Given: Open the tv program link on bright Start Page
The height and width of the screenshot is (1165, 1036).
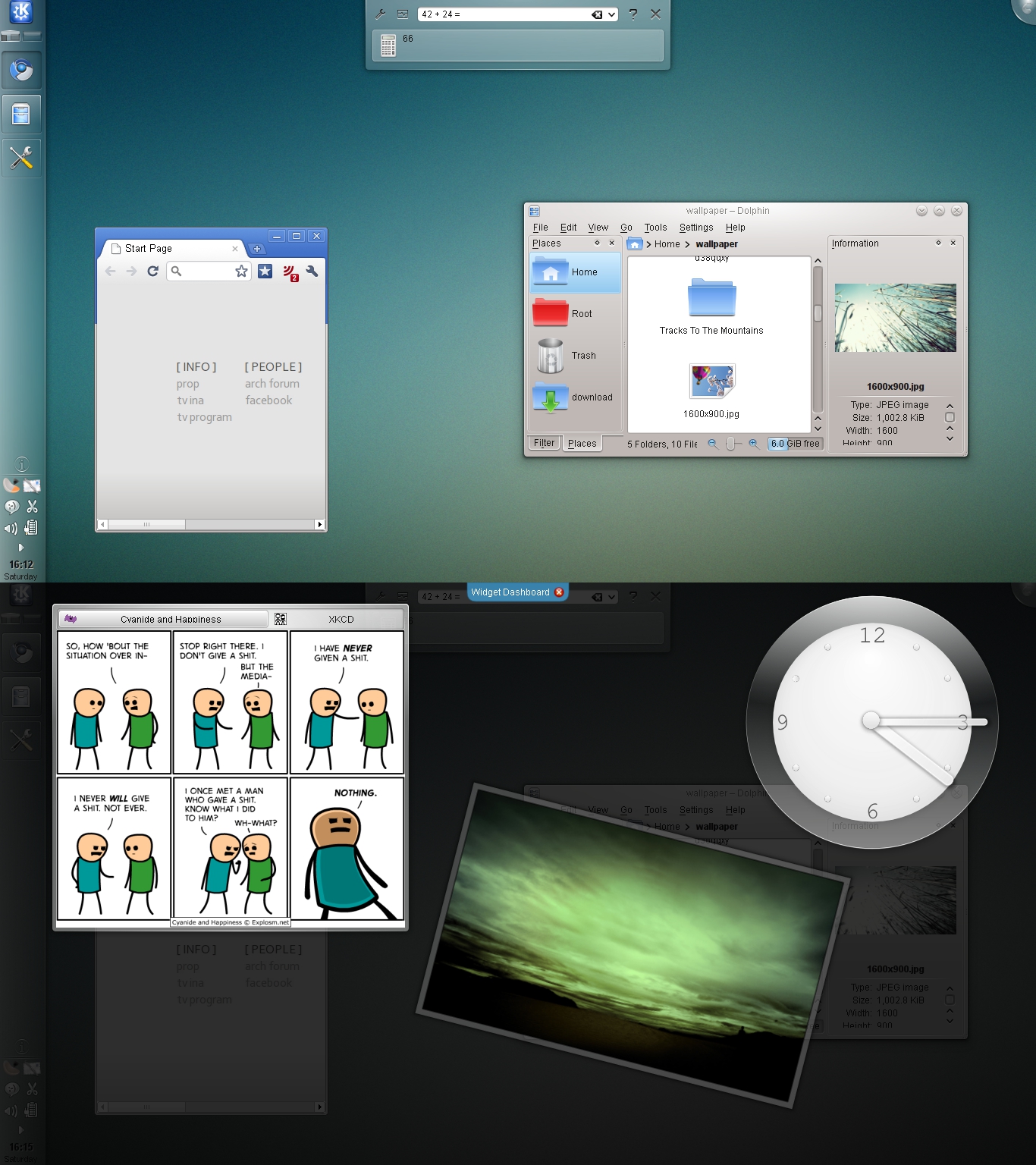Looking at the screenshot, I should click(x=205, y=417).
